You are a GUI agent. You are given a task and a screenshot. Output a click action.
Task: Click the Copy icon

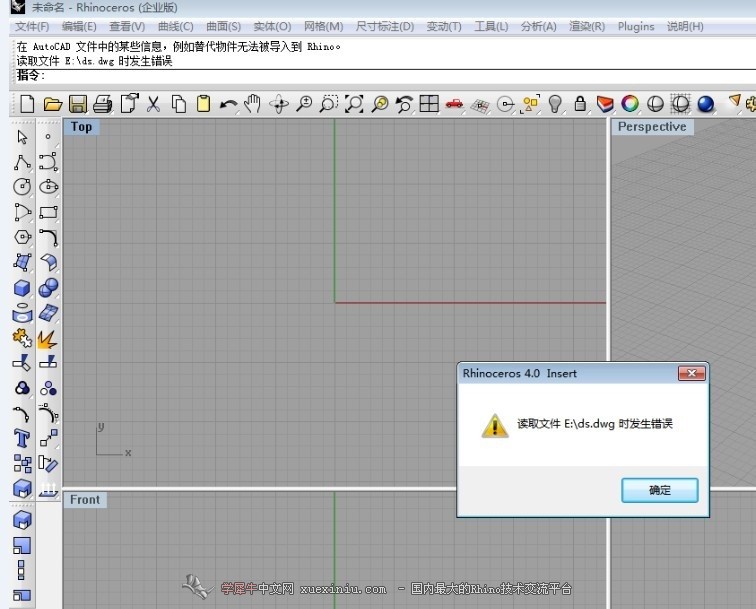coord(179,104)
